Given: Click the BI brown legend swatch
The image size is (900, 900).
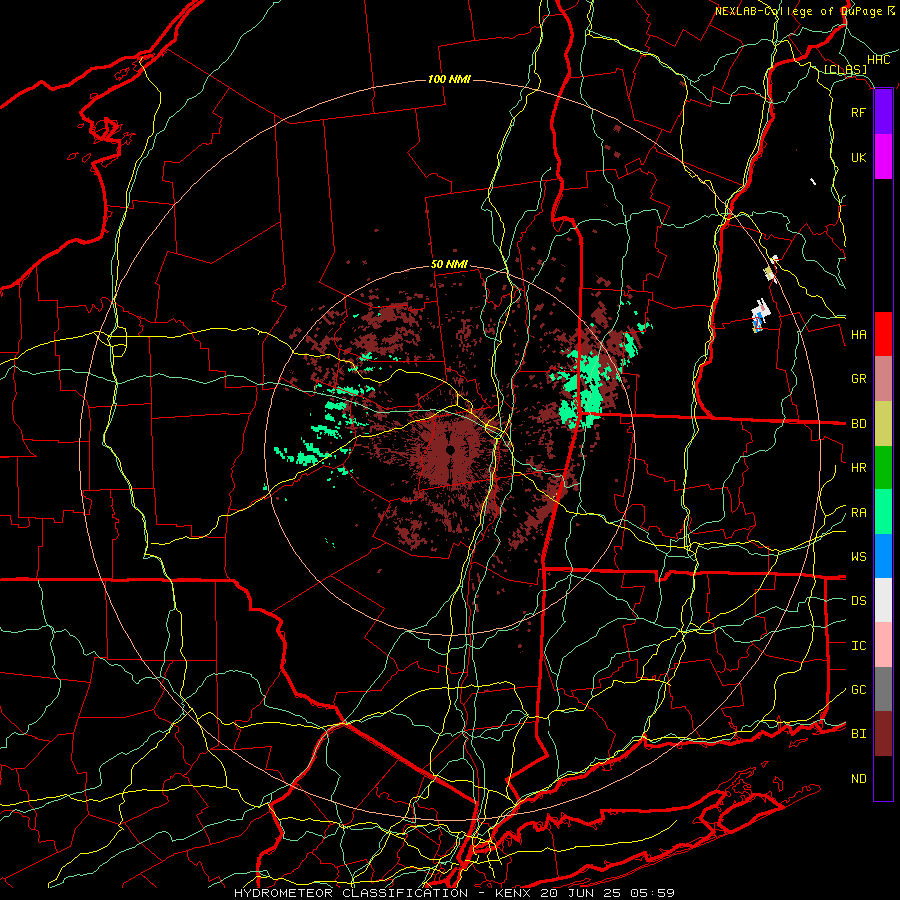Looking at the screenshot, I should tap(883, 734).
